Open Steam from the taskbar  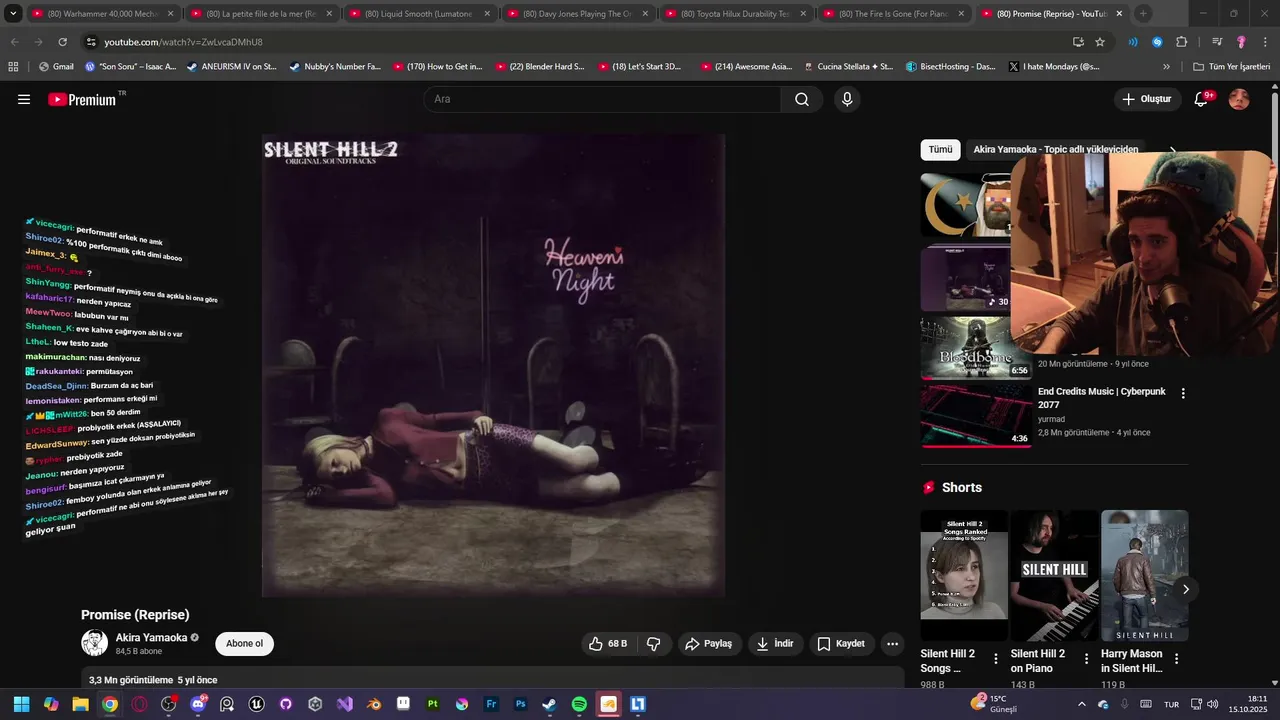click(550, 704)
